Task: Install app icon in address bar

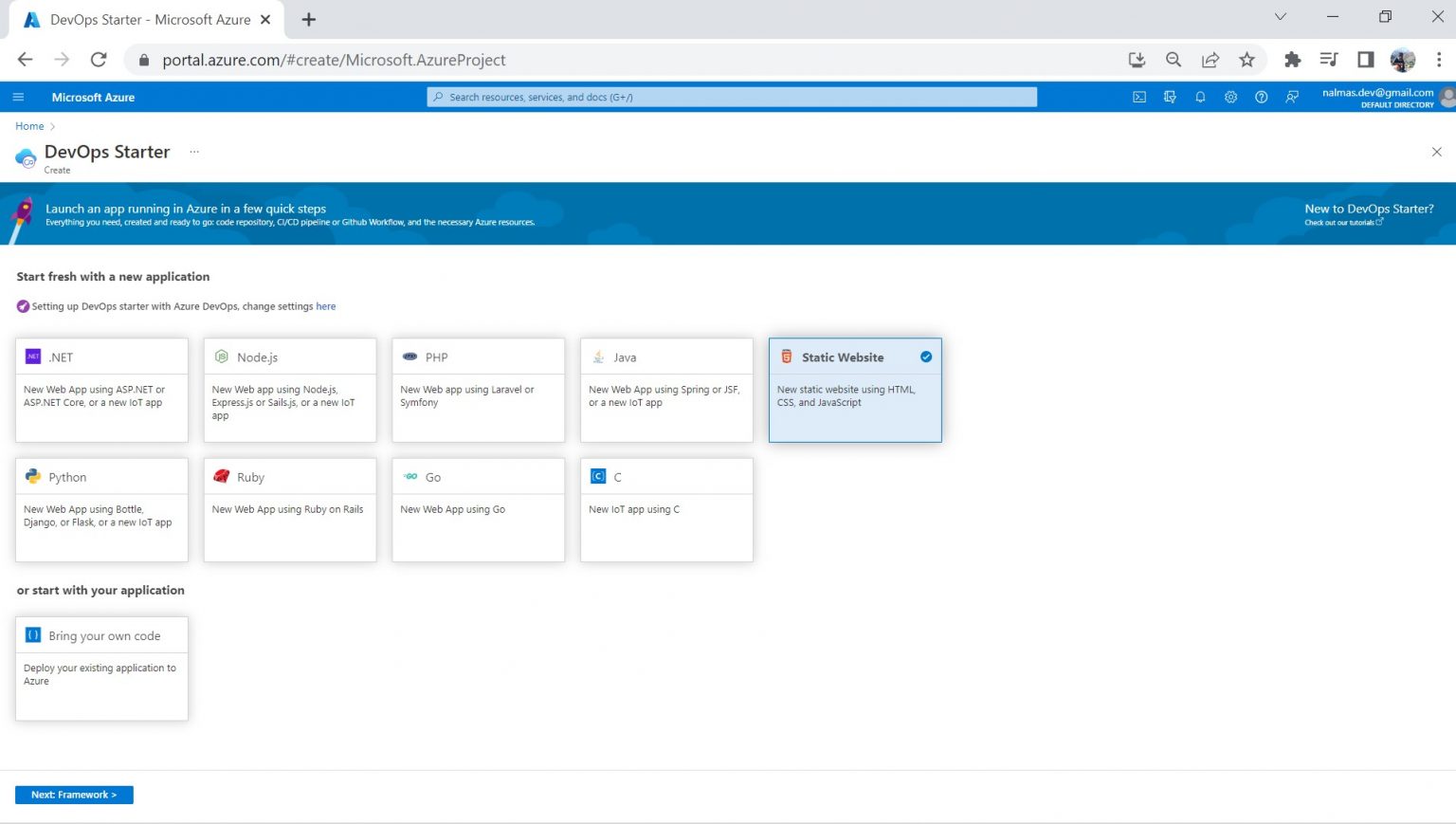Action: [1137, 60]
